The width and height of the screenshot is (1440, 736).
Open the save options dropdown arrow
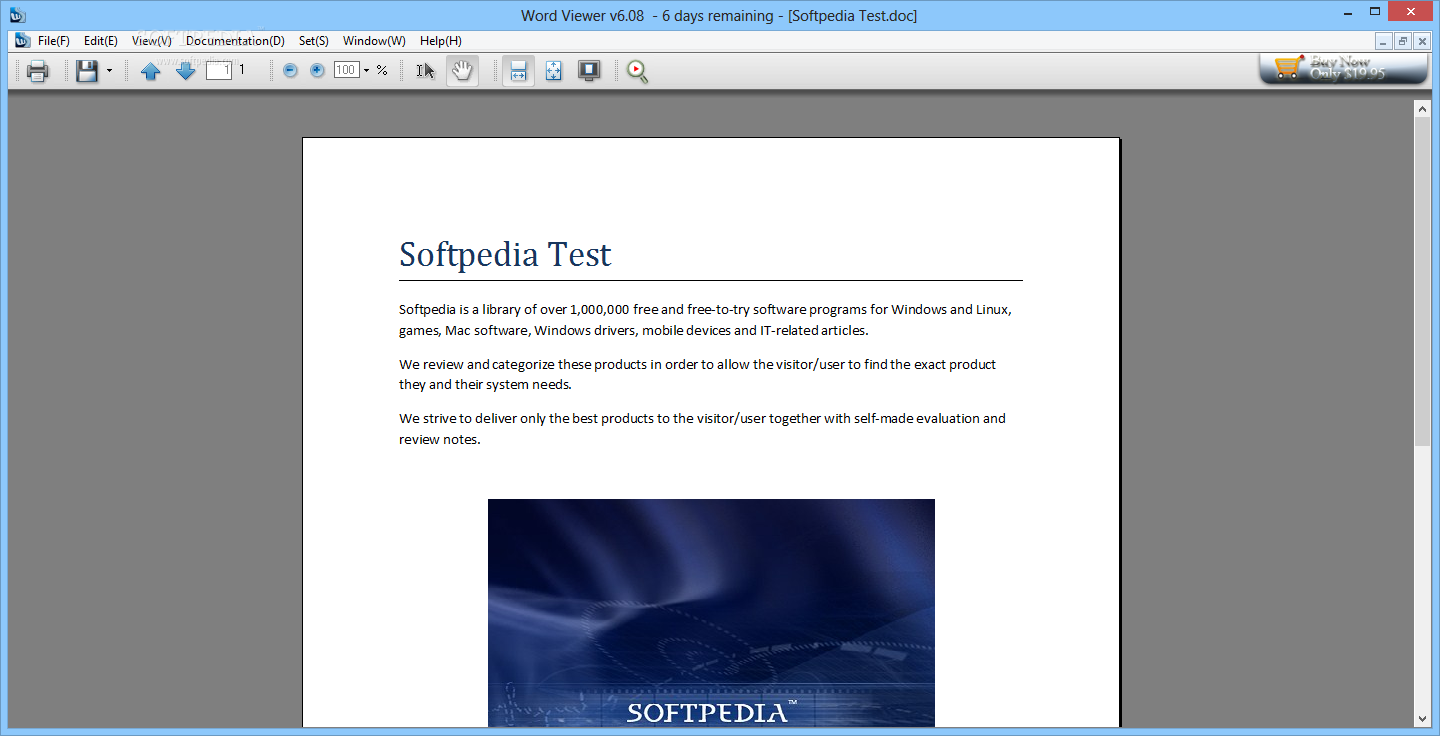coord(109,71)
